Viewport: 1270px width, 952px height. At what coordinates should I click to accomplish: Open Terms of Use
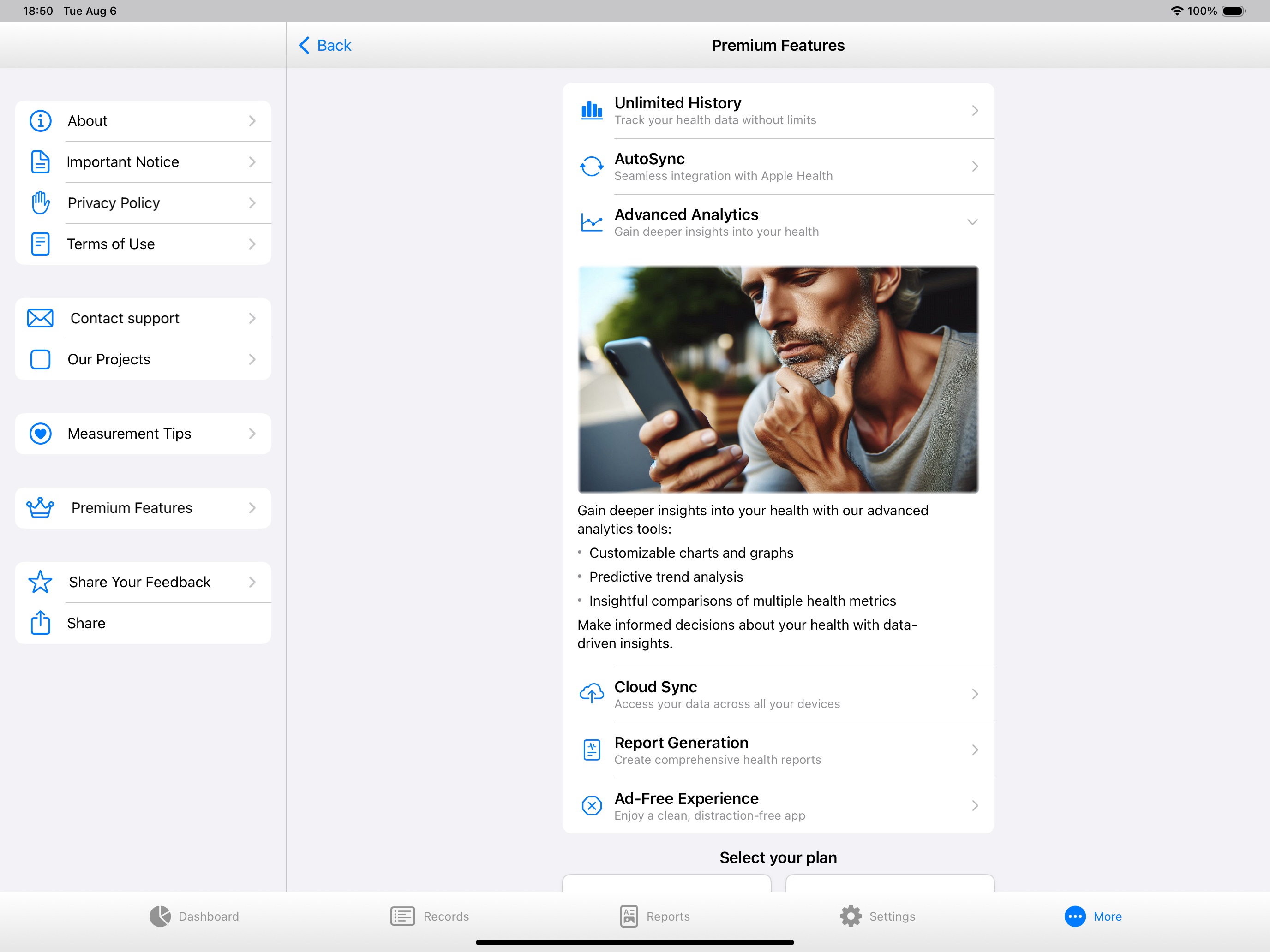click(143, 244)
